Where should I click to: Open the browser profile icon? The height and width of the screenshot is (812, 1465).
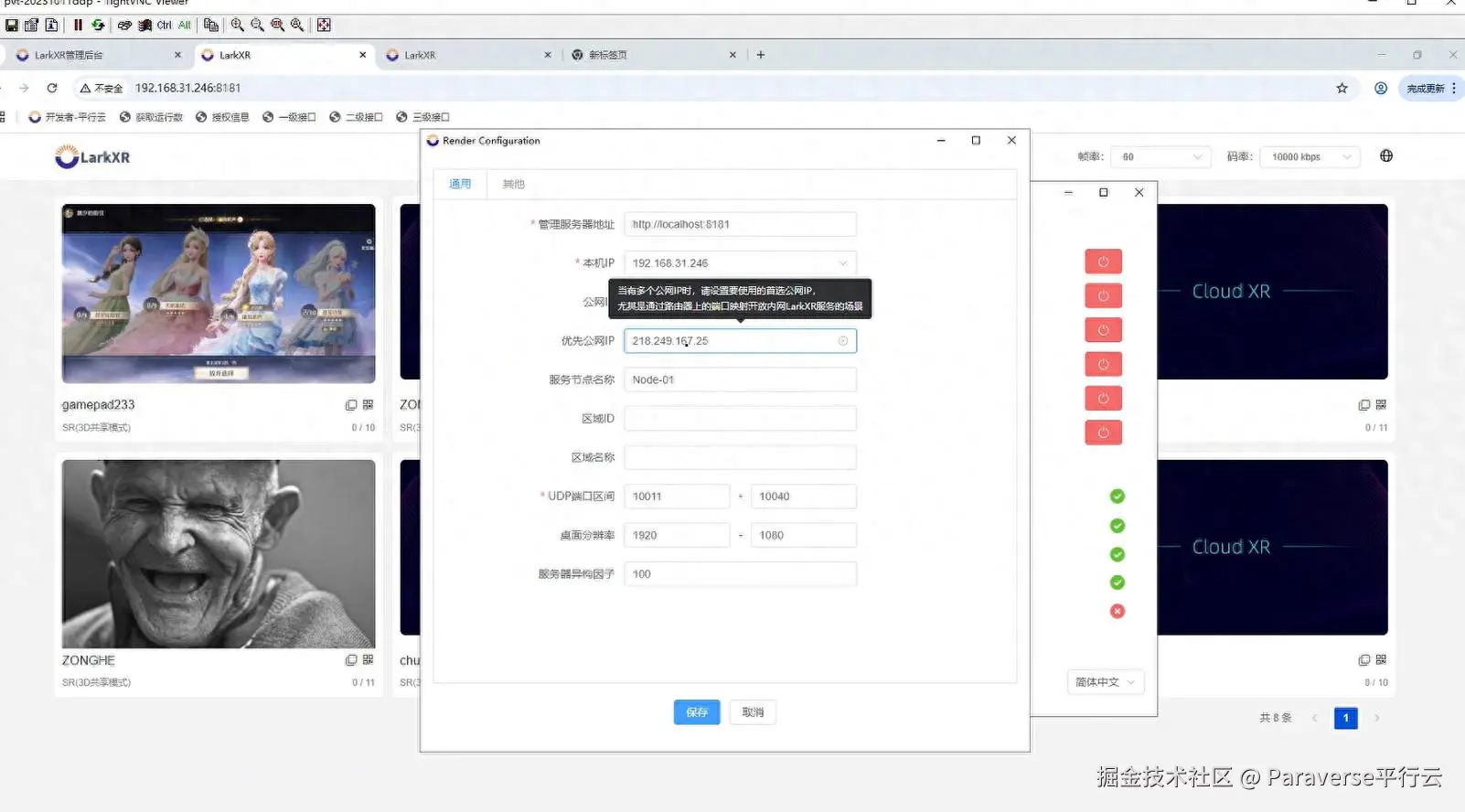[1381, 88]
